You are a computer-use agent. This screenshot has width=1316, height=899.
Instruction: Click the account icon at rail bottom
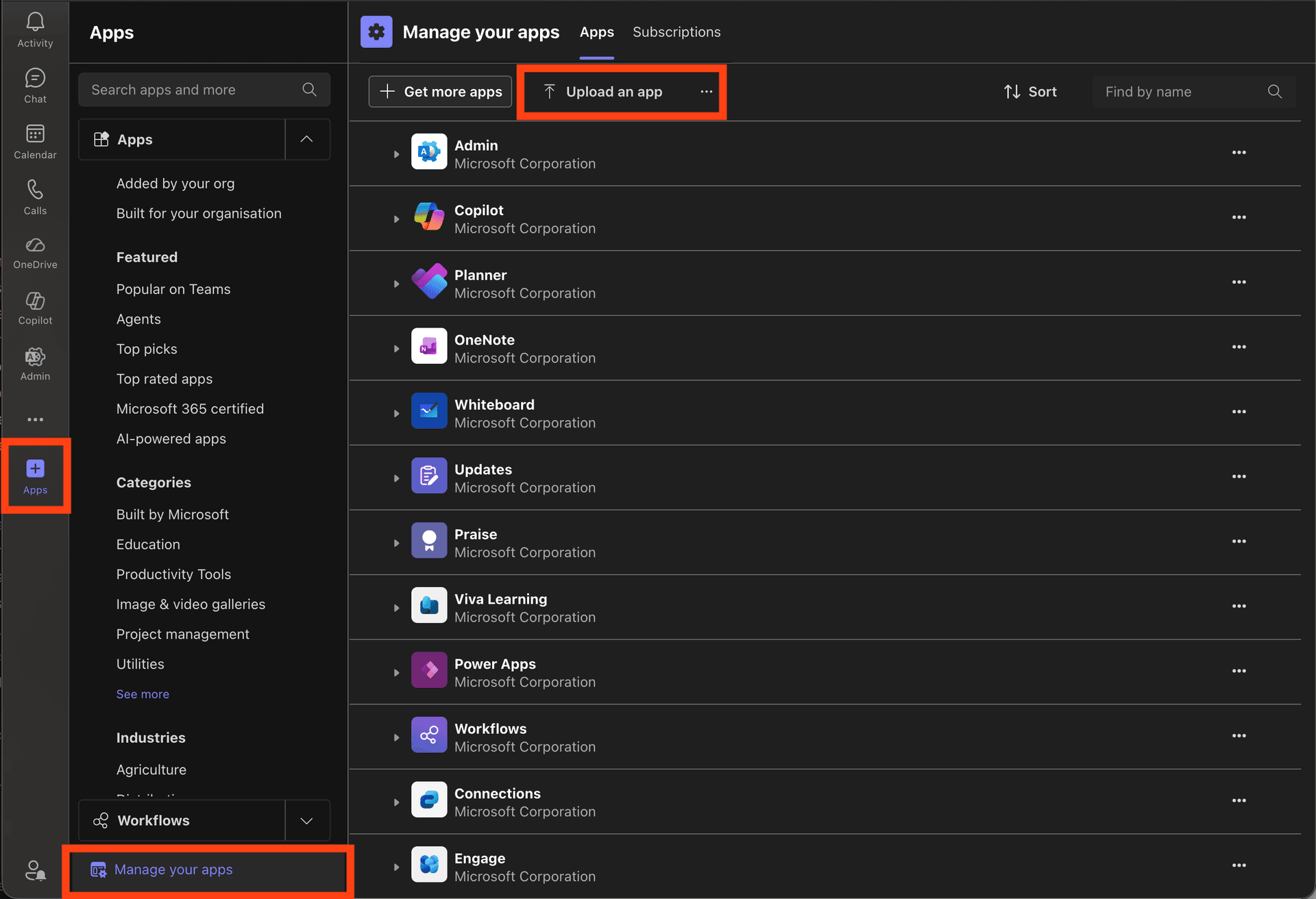35,870
